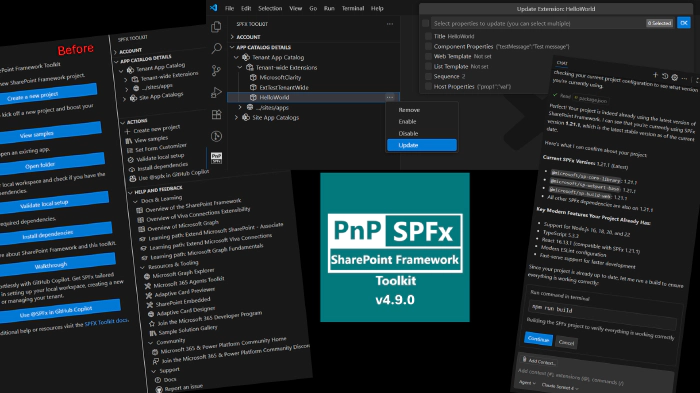This screenshot has height=393, width=700.
Task: Open the Agent mode dropdown in chat
Action: [527, 383]
